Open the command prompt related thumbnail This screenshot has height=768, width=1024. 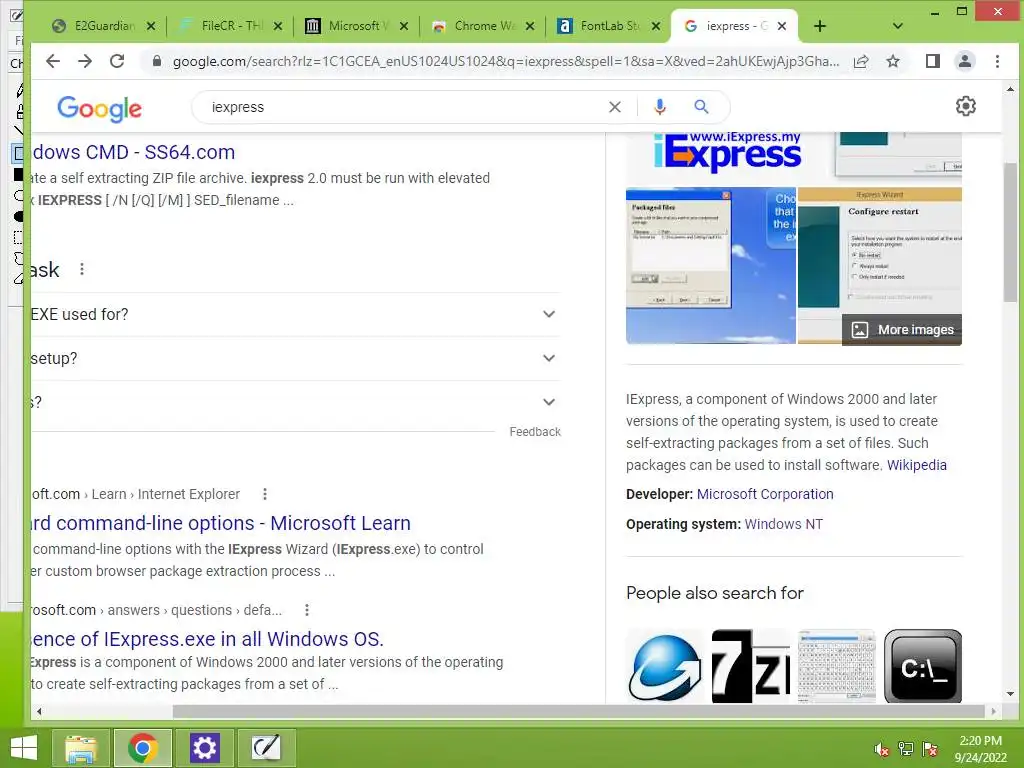tap(923, 666)
